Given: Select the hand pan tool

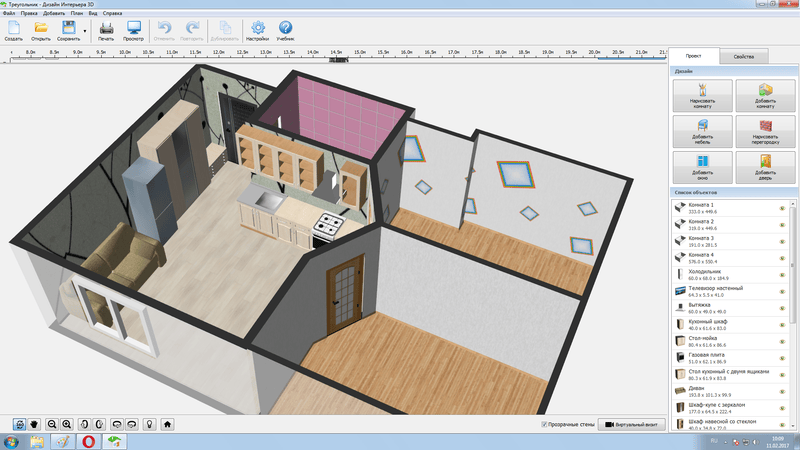Looking at the screenshot, I should (33, 424).
